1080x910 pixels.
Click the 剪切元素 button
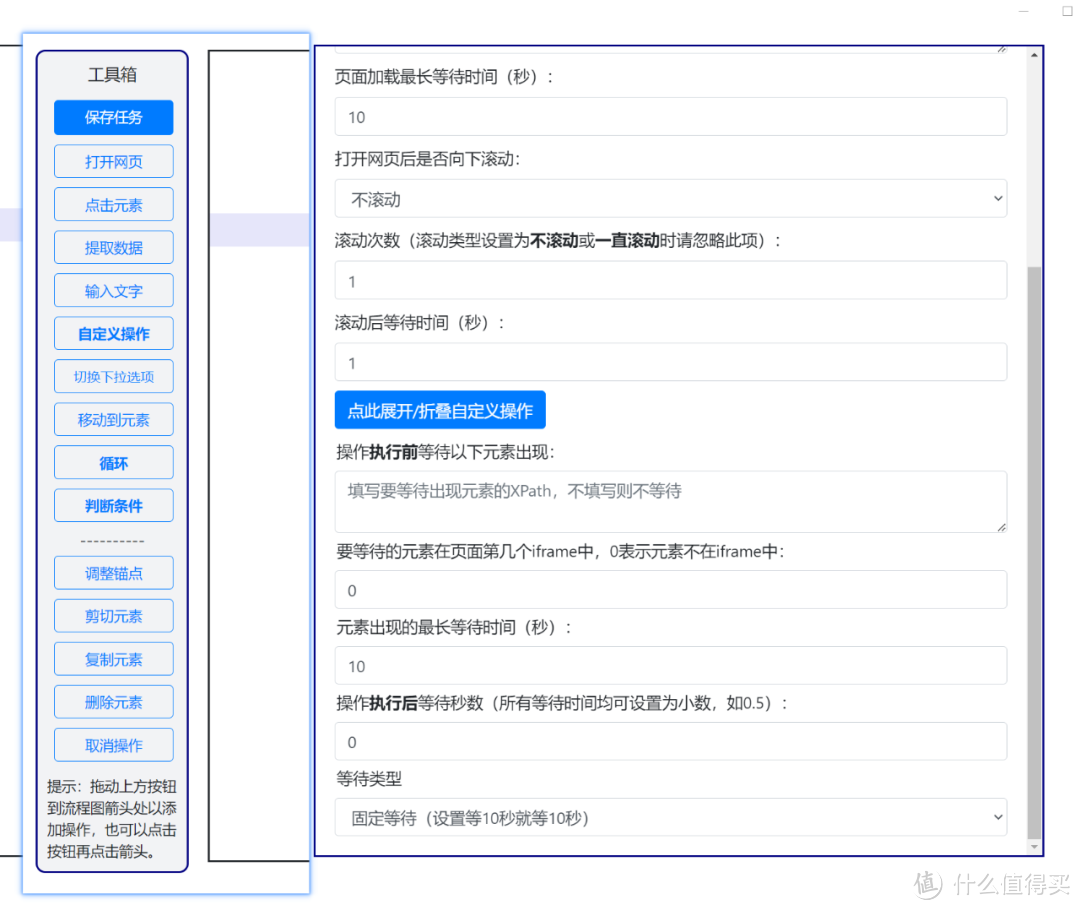click(x=114, y=616)
